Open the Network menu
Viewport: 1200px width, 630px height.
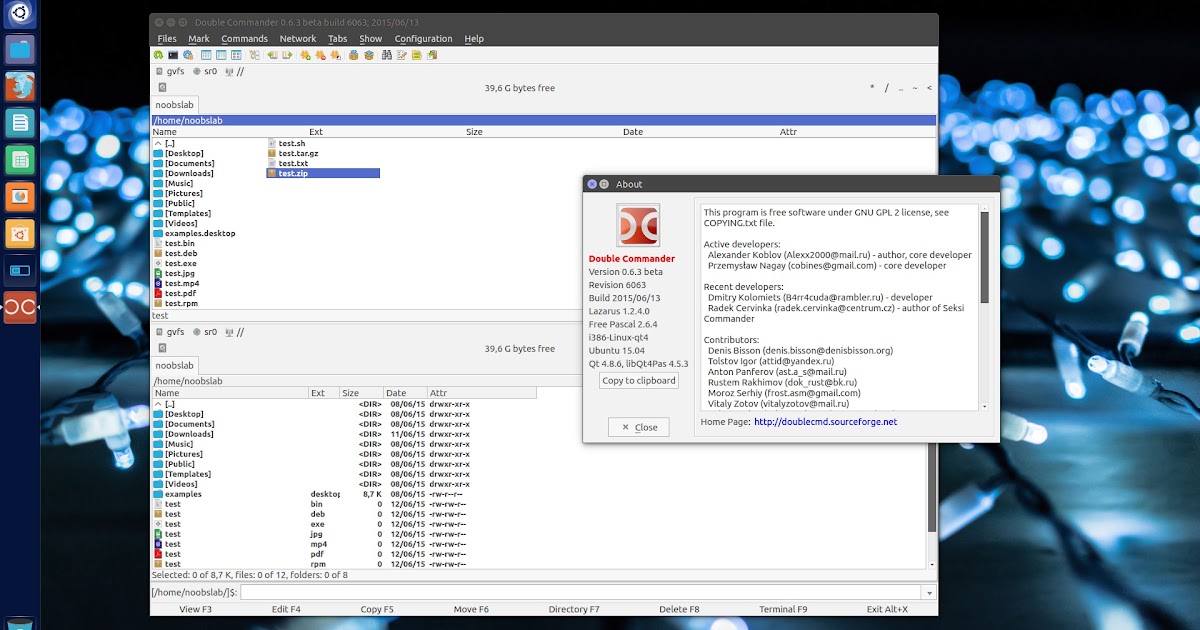(x=298, y=39)
